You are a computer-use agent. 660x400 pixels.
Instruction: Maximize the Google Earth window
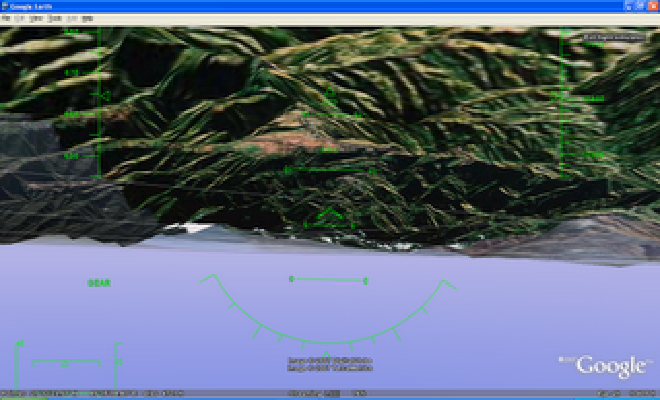tap(641, 6)
